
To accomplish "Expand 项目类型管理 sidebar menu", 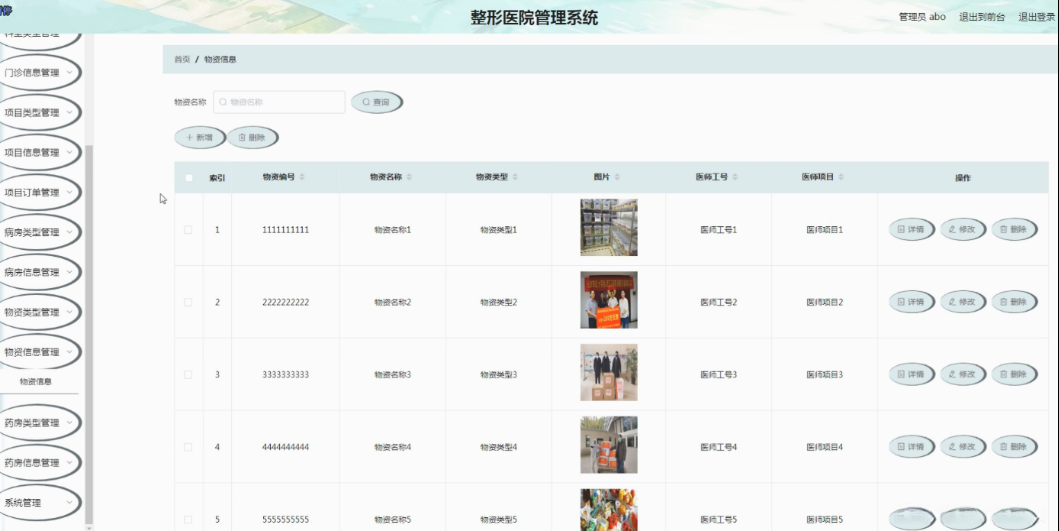I will coord(39,112).
